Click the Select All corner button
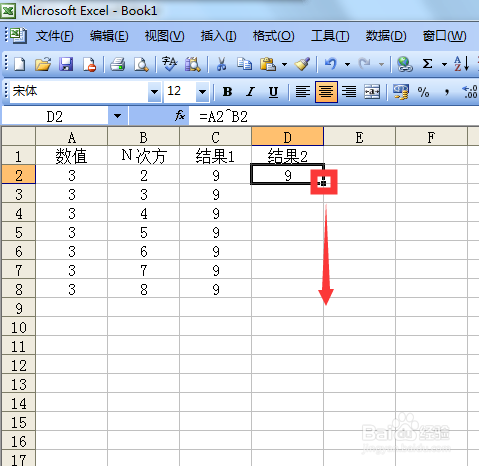 pos(19,136)
